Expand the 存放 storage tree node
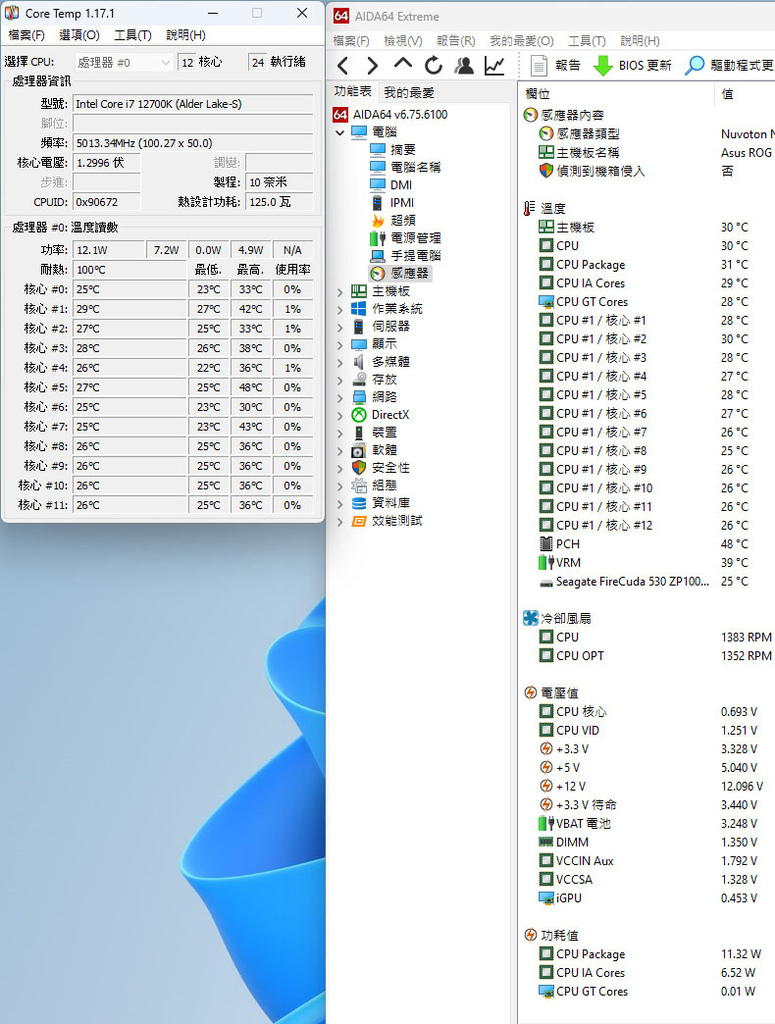 pyautogui.click(x=340, y=380)
